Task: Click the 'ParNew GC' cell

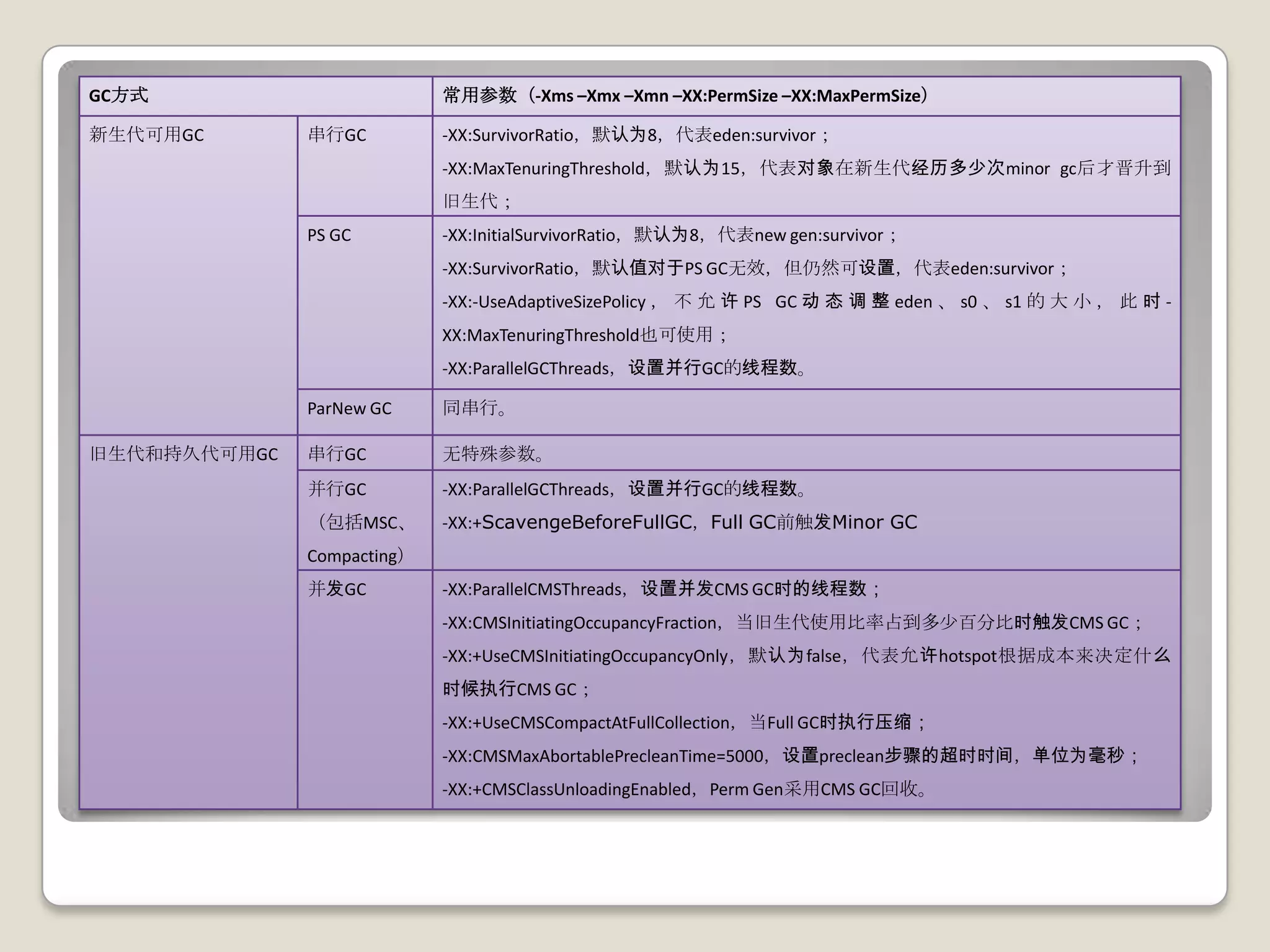Action: click(365, 412)
